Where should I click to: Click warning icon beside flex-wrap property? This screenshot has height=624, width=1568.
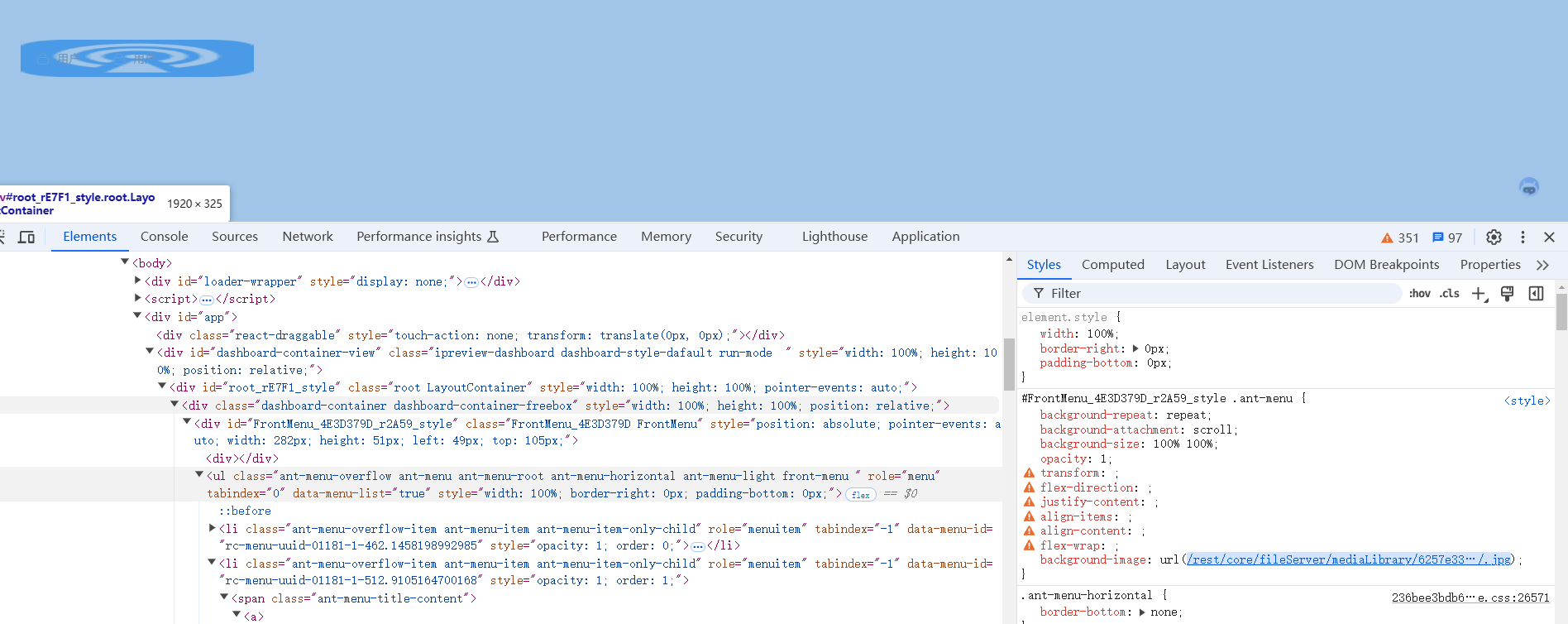click(x=1029, y=545)
